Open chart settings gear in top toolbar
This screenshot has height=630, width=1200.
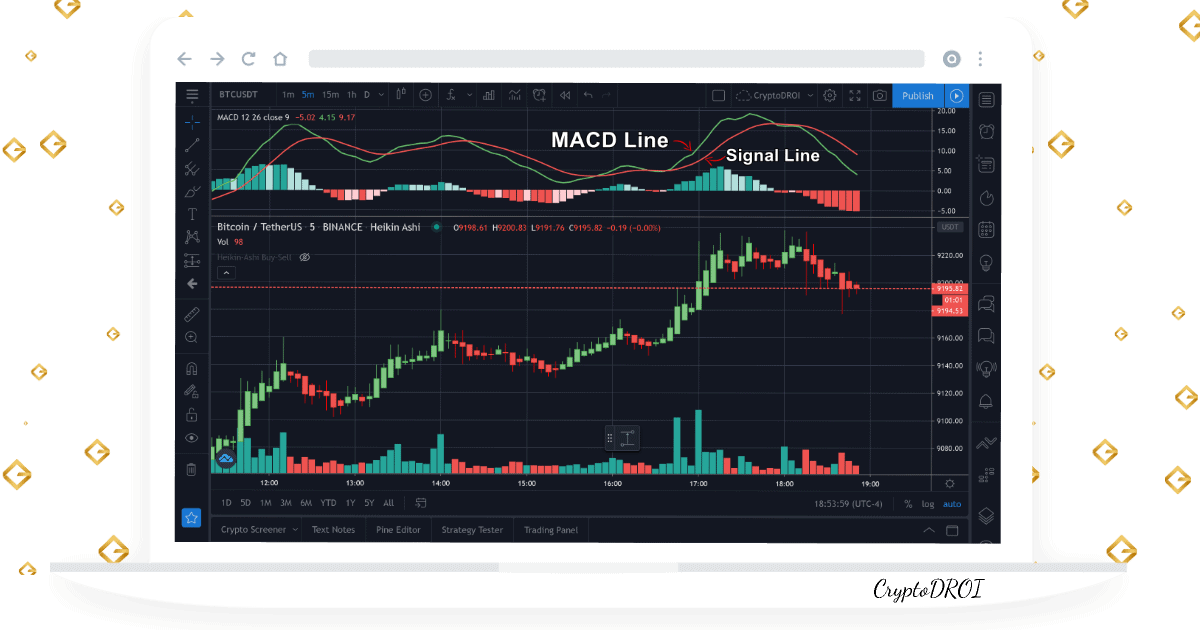pos(829,96)
